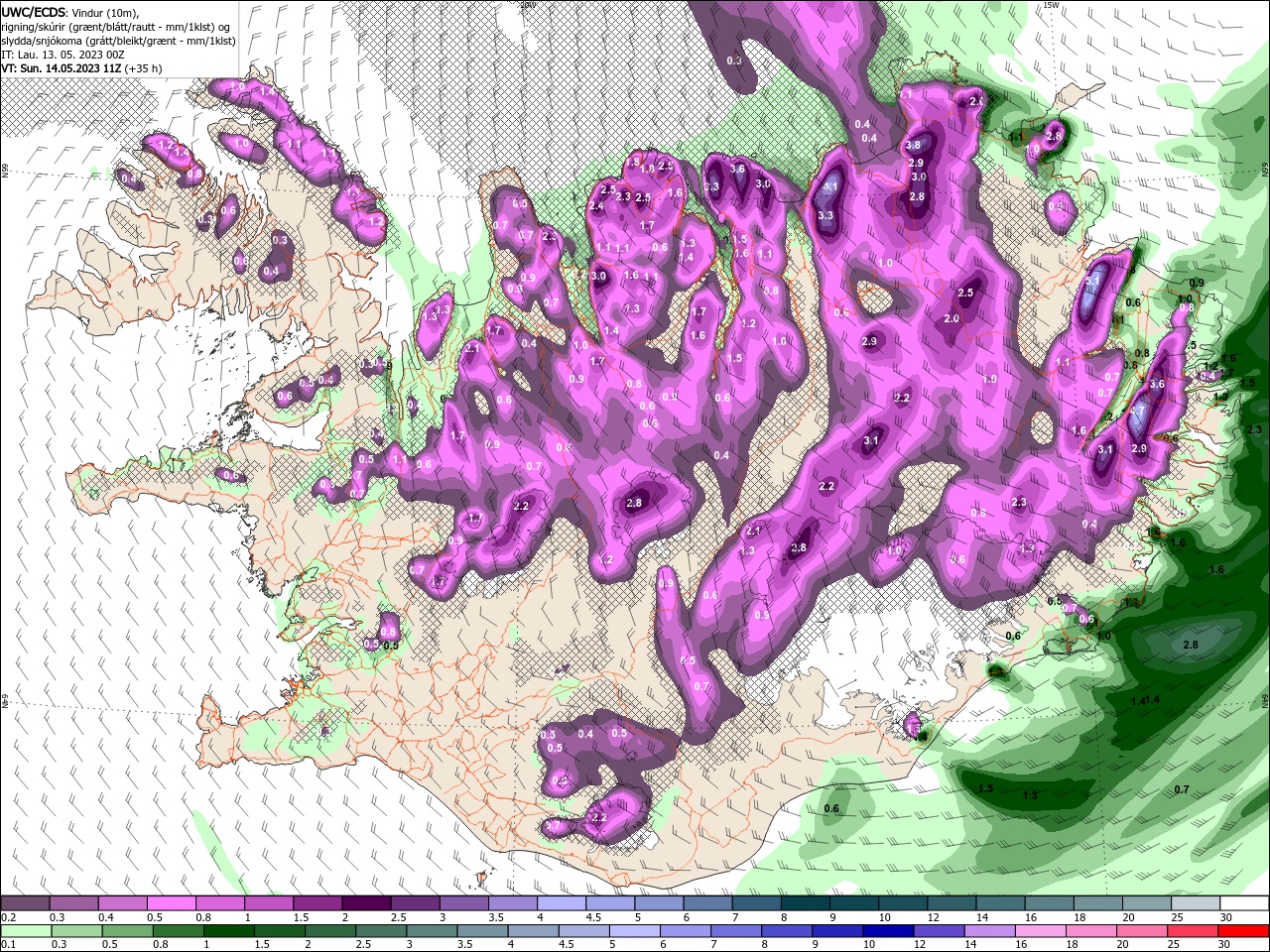Pick the darkest green rain swatch between 1 and 1.5
The width and height of the screenshot is (1270, 952).
[x=229, y=931]
